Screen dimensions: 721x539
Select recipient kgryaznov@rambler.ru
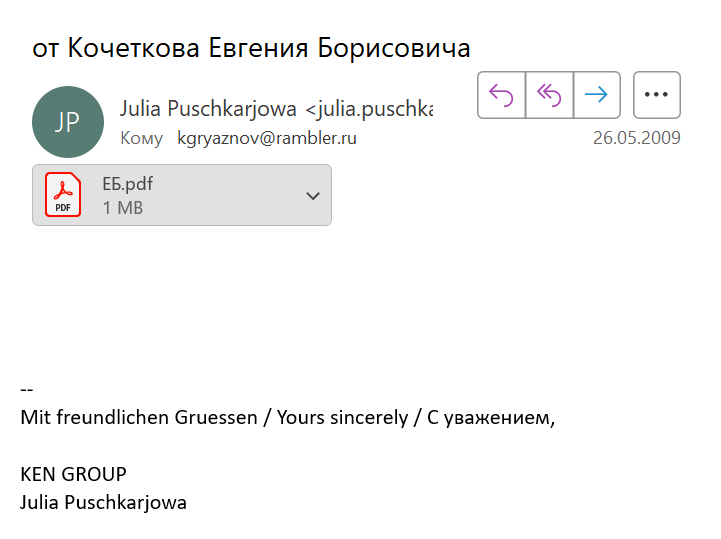coord(267,138)
